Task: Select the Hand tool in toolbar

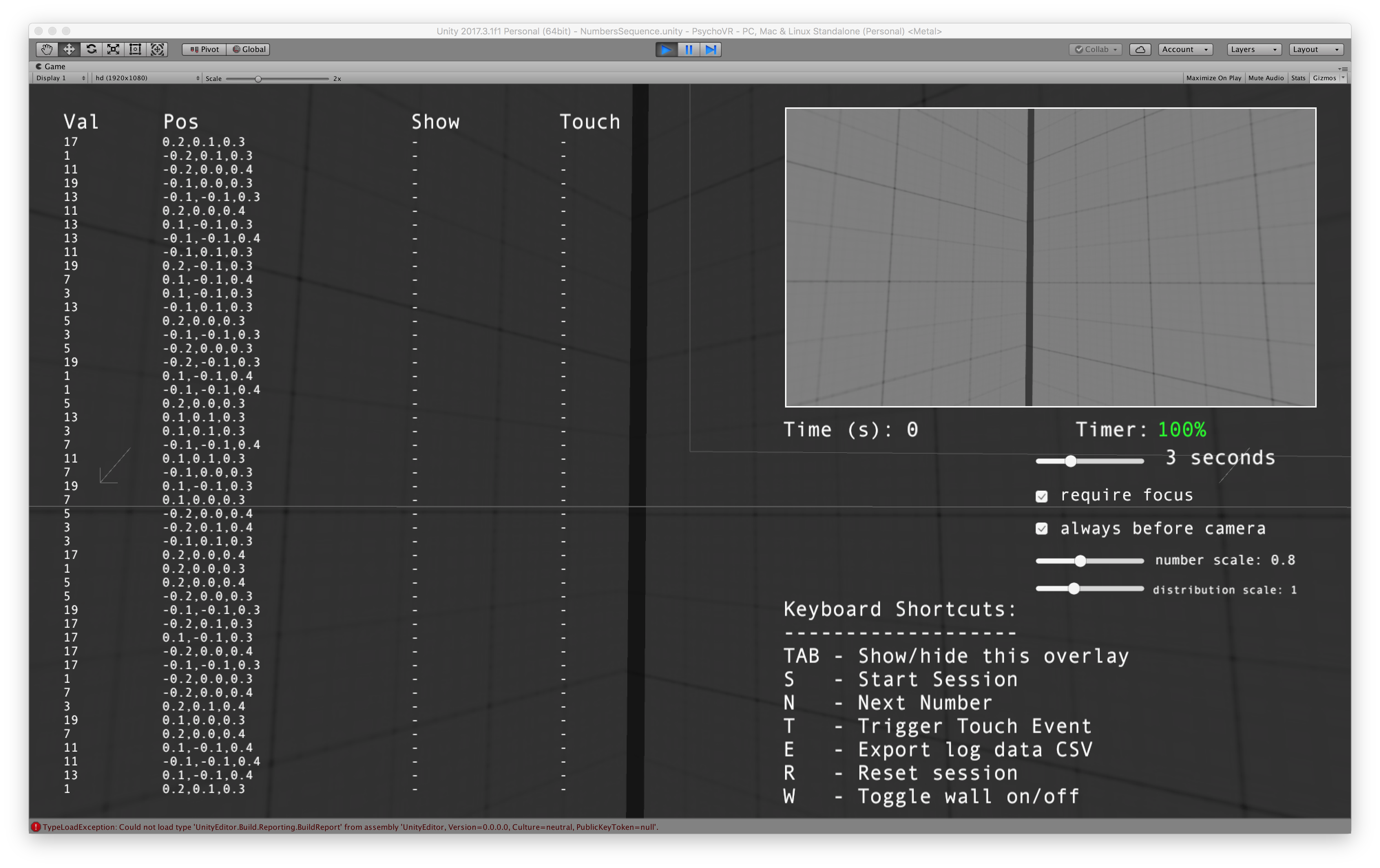Action: (47, 49)
